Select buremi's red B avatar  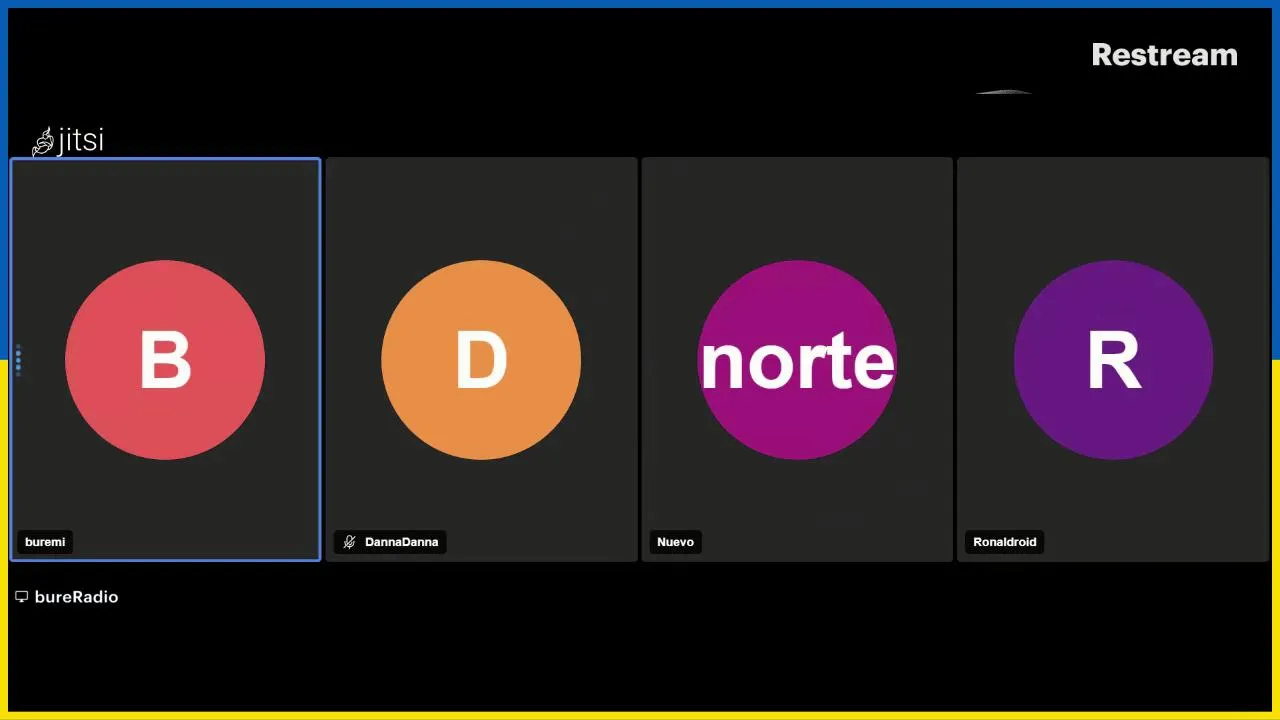165,360
